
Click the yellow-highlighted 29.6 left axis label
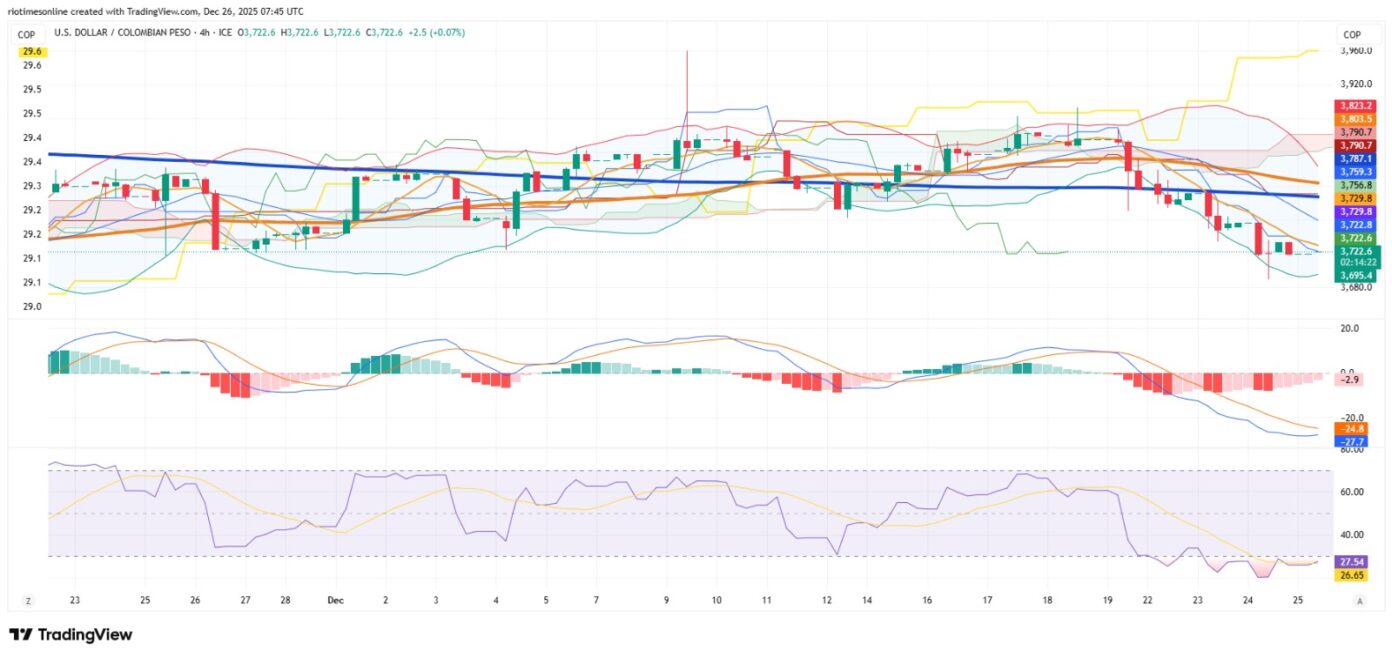32,51
